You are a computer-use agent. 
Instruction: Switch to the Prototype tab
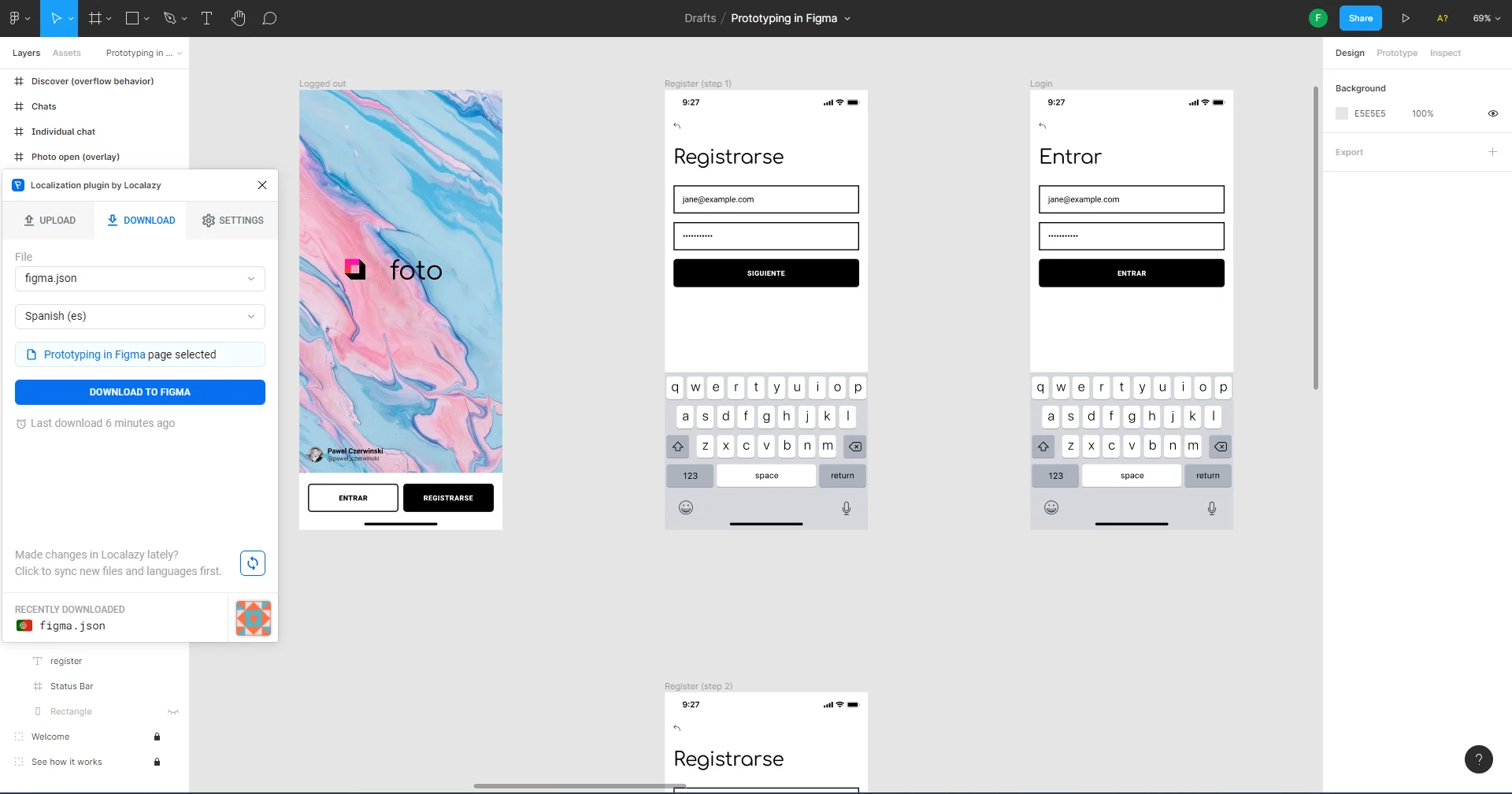coord(1396,53)
